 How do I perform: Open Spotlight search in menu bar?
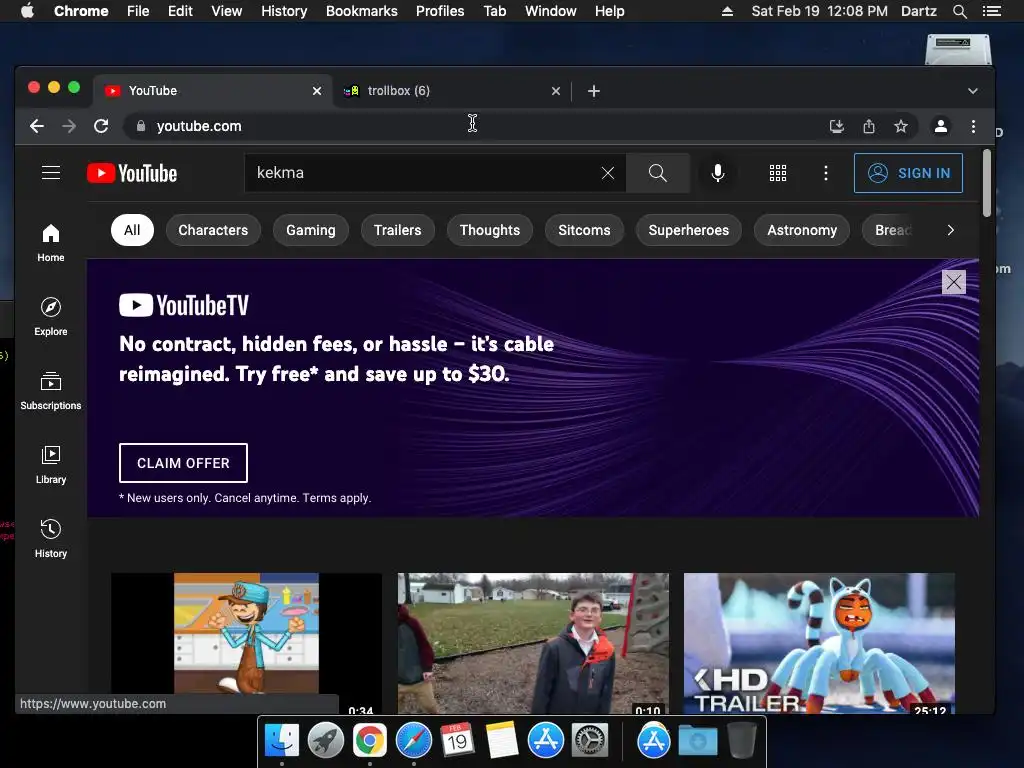tap(959, 11)
